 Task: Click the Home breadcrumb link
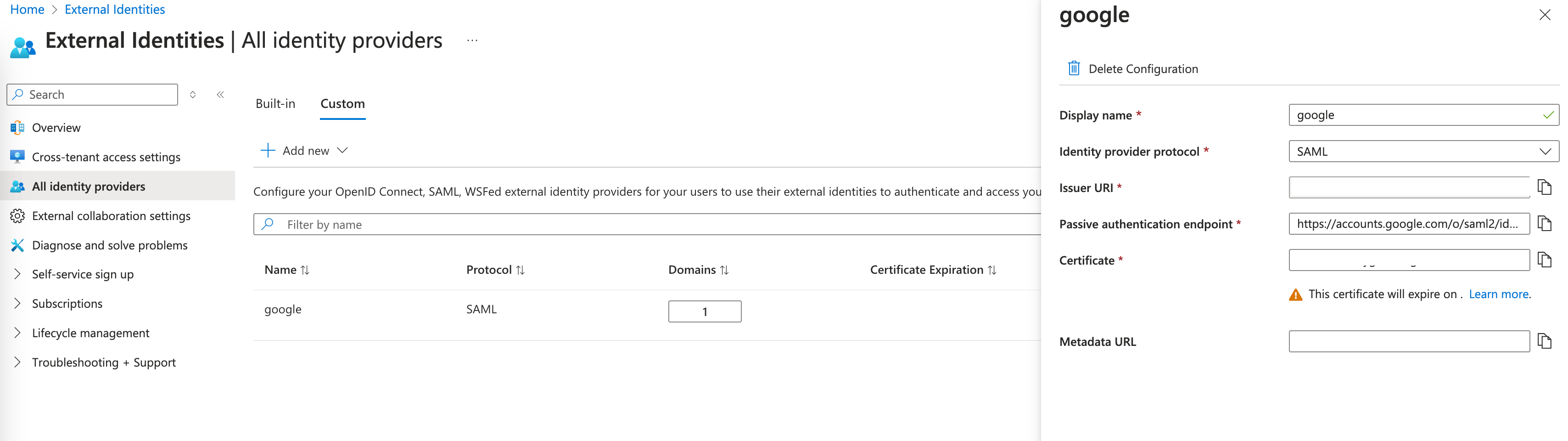pyautogui.click(x=28, y=10)
